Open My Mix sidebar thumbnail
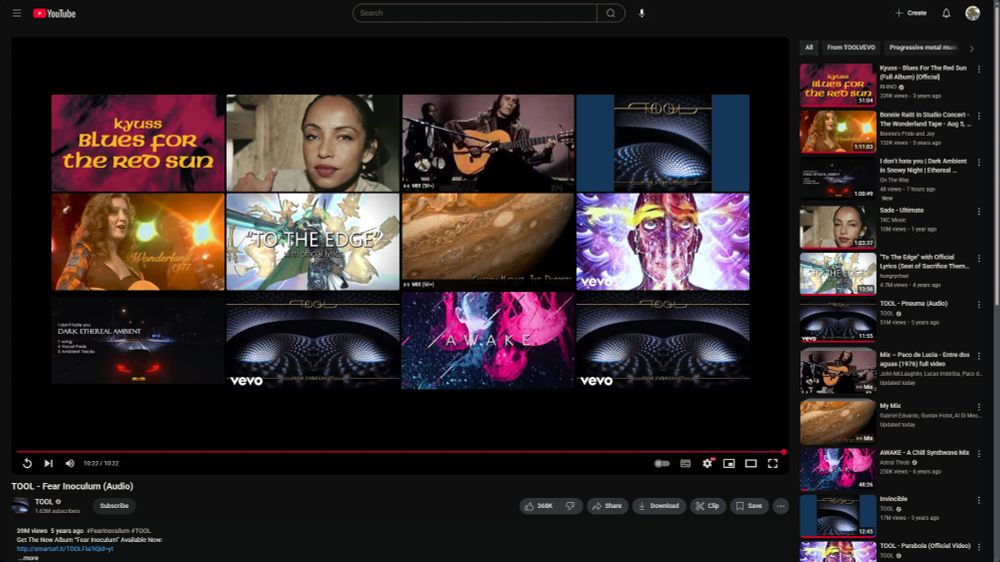This screenshot has height=562, width=1000. (838, 421)
